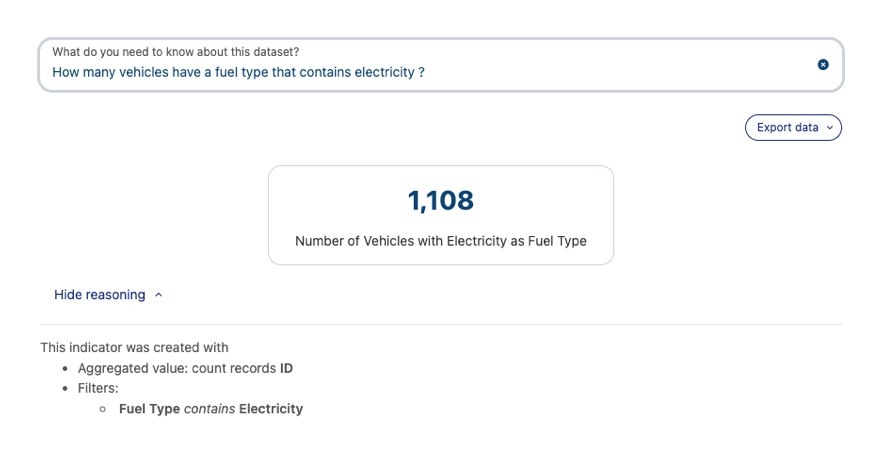The image size is (888, 463).
Task: Clear the query with the X icon
Action: (x=823, y=64)
